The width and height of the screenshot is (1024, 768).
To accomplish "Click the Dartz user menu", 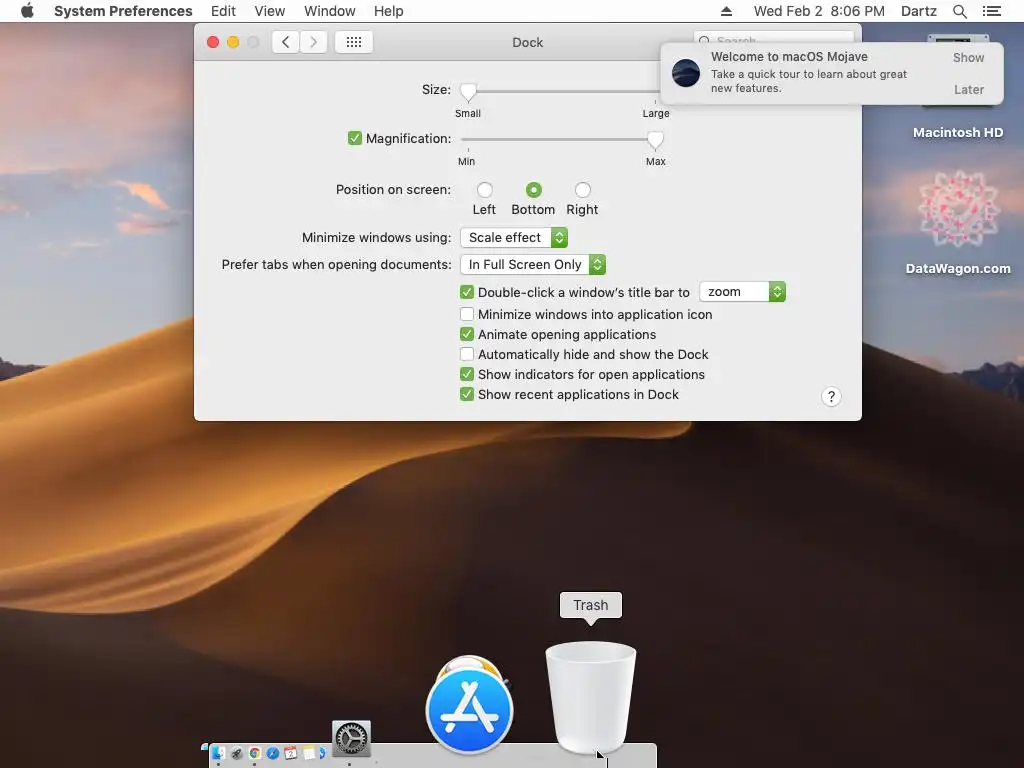I will click(x=919, y=11).
